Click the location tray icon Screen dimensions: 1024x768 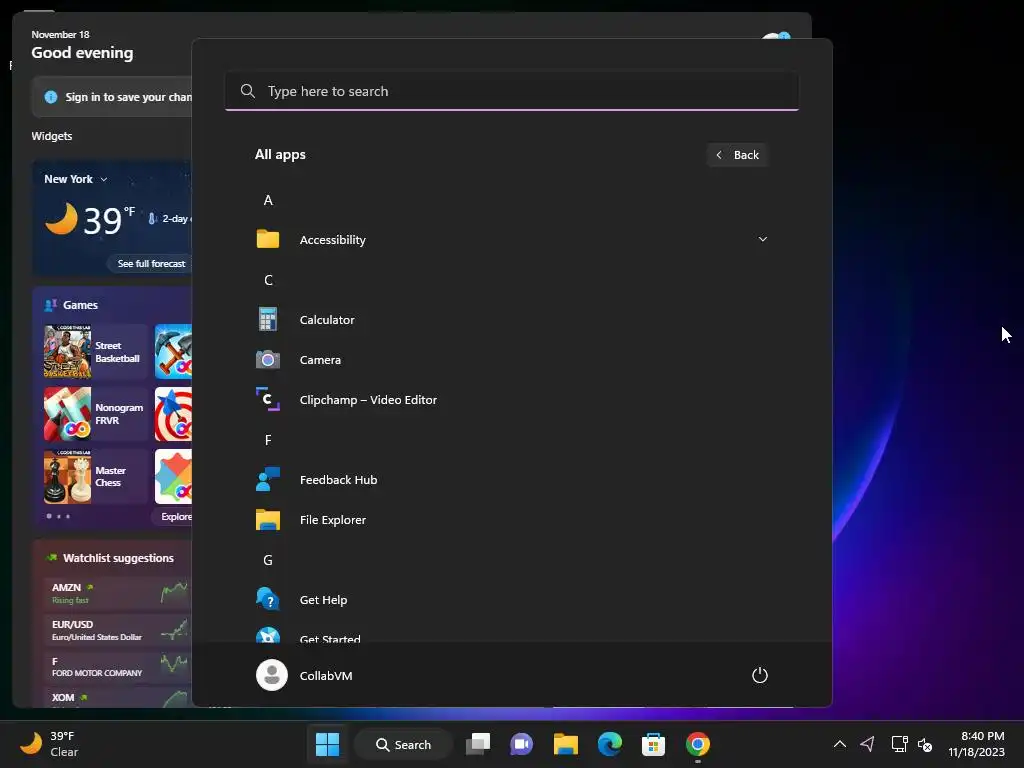pos(867,744)
